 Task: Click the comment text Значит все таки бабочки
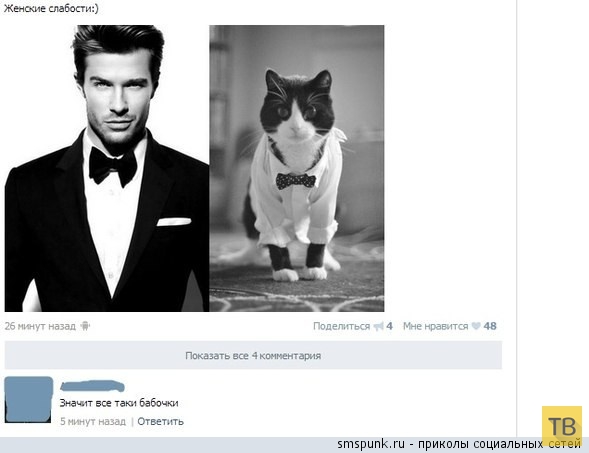119,403
